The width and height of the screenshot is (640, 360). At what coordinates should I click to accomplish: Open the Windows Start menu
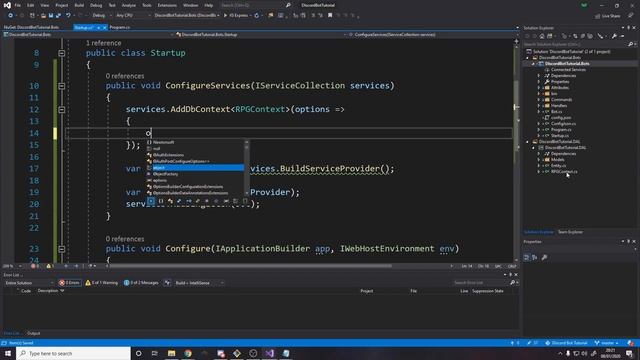pos(8,353)
